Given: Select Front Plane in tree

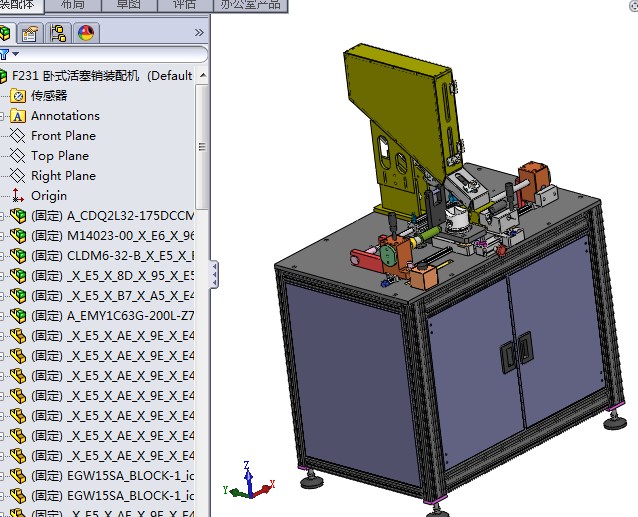Looking at the screenshot, I should (x=63, y=136).
